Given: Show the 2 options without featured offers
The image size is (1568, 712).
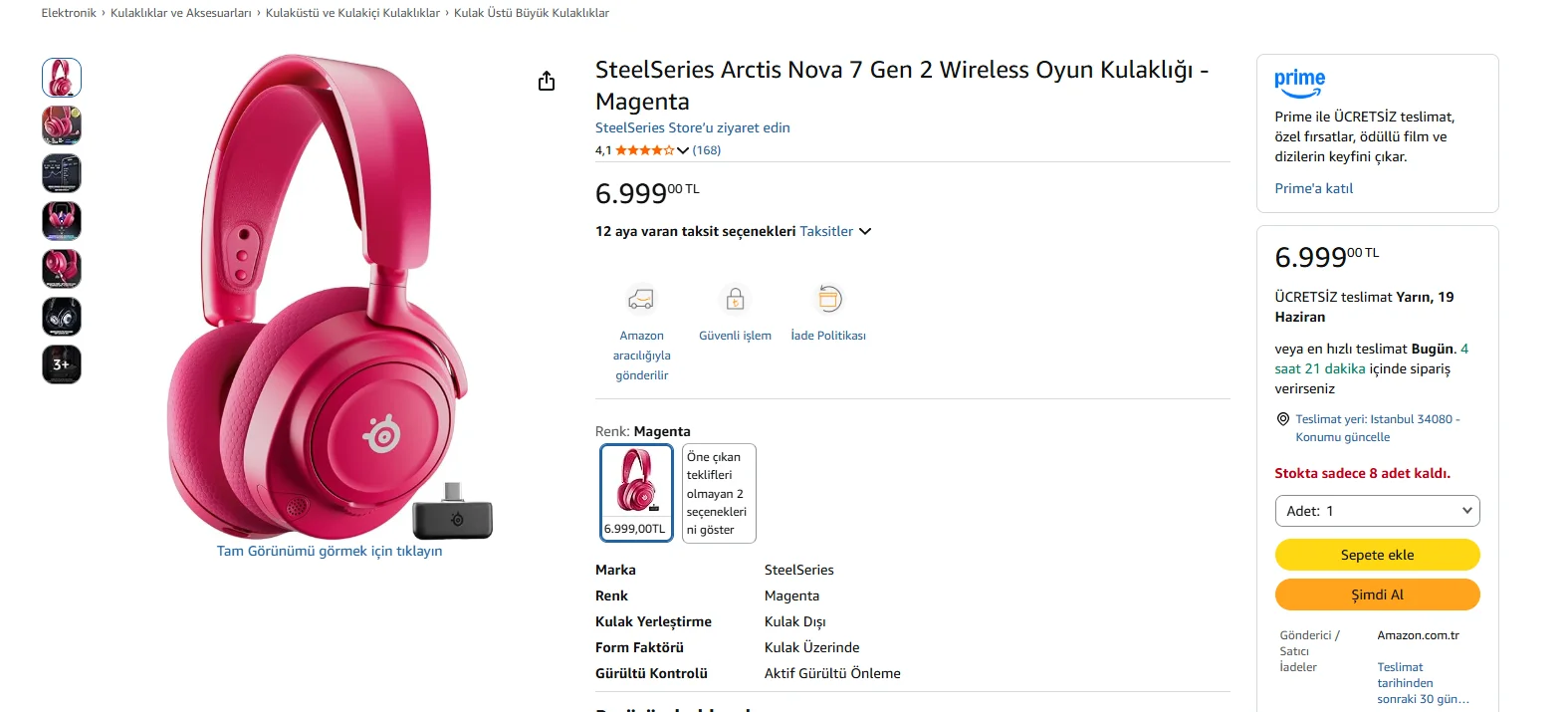Looking at the screenshot, I should click(x=719, y=493).
